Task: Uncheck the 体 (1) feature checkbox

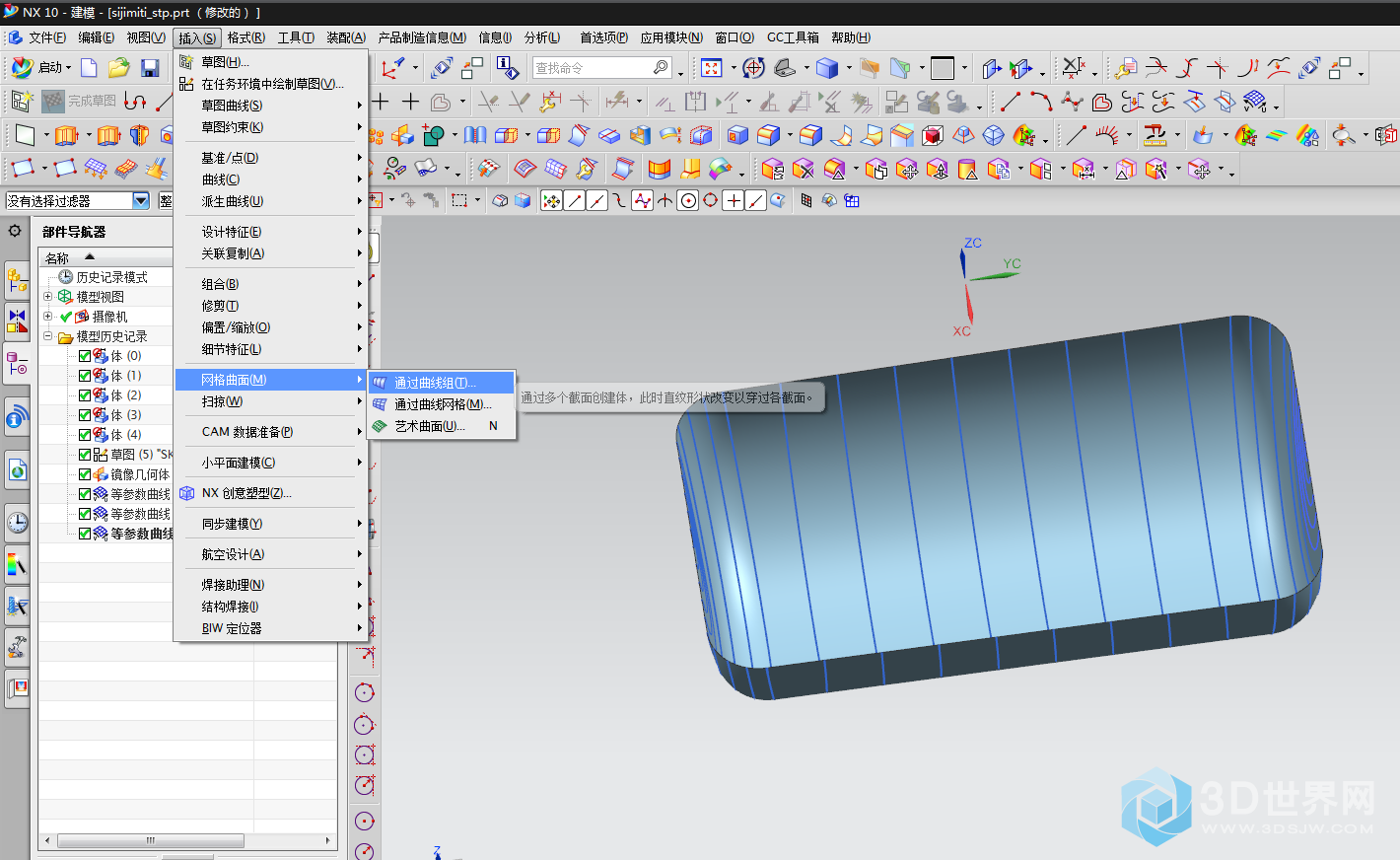Action: click(85, 376)
